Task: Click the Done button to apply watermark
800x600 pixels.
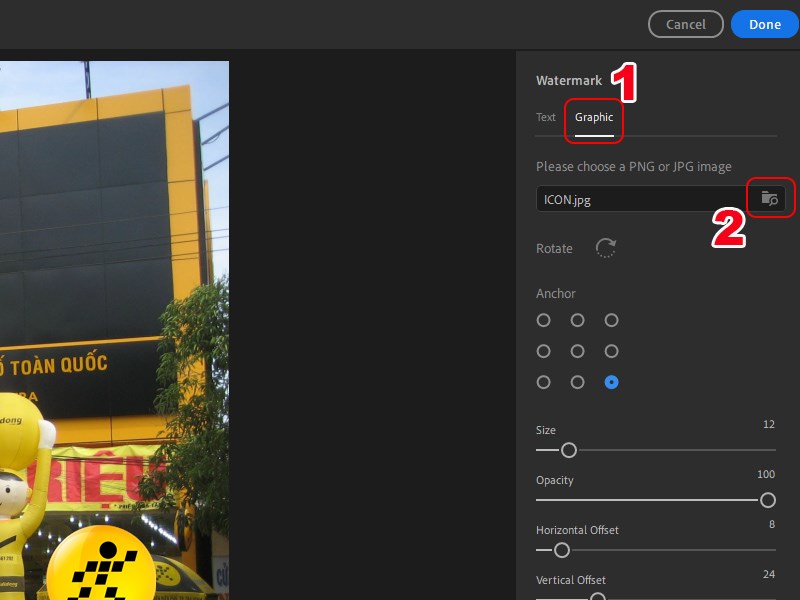Action: click(764, 24)
